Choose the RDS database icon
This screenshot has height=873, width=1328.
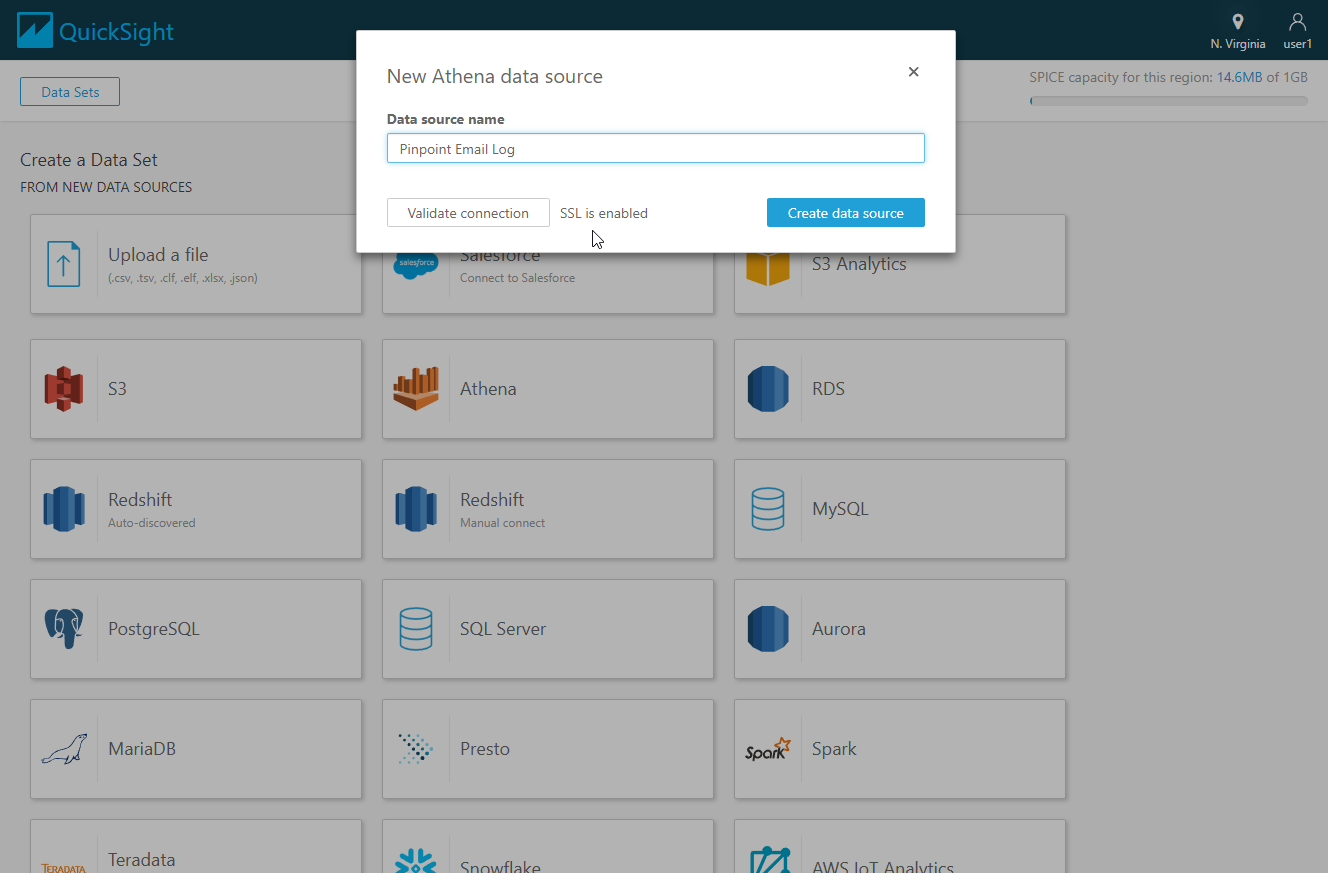[768, 389]
